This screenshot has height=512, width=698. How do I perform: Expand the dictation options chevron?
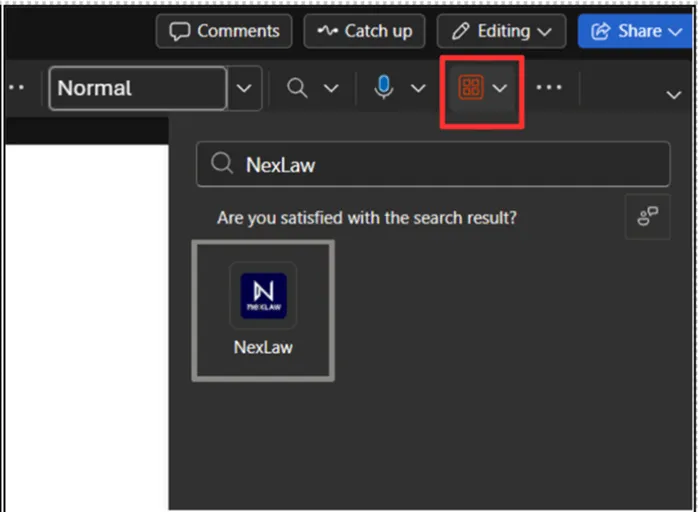pos(418,88)
